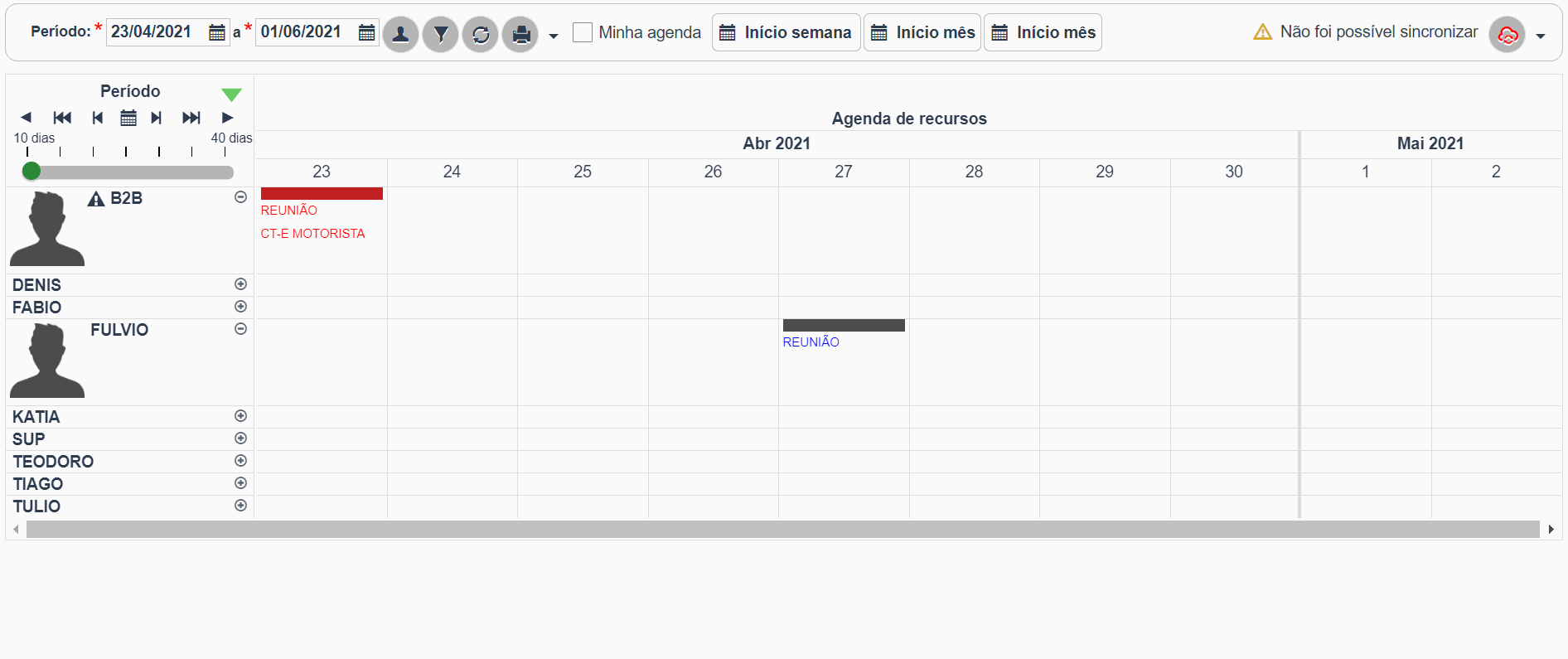Click the B2B avatar silhouette
Viewport: 1568px width, 659px height.
tap(47, 229)
